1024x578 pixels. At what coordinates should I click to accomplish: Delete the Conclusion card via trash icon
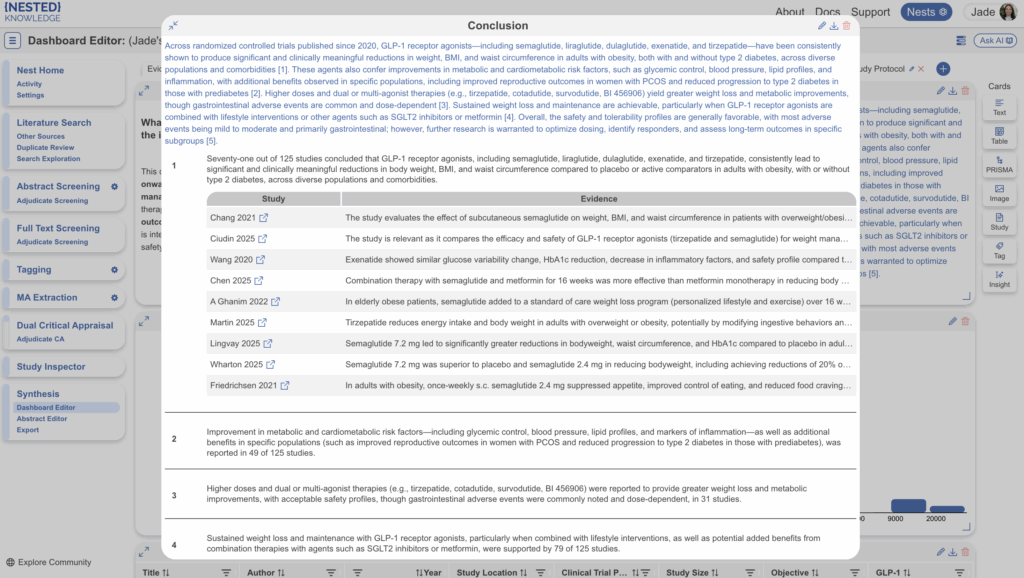[847, 25]
